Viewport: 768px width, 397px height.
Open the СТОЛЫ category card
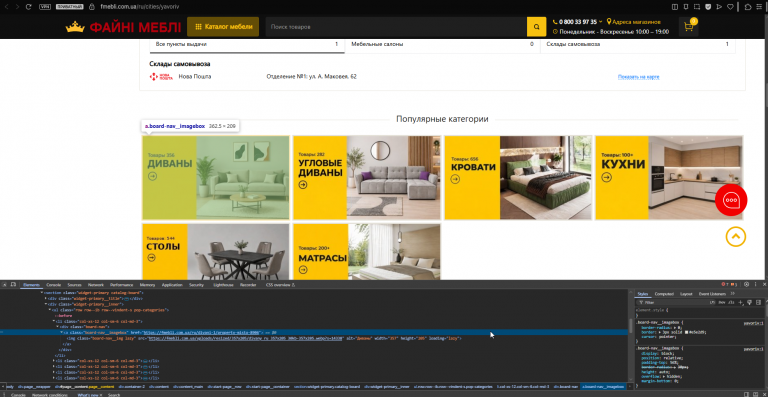[x=216, y=252]
